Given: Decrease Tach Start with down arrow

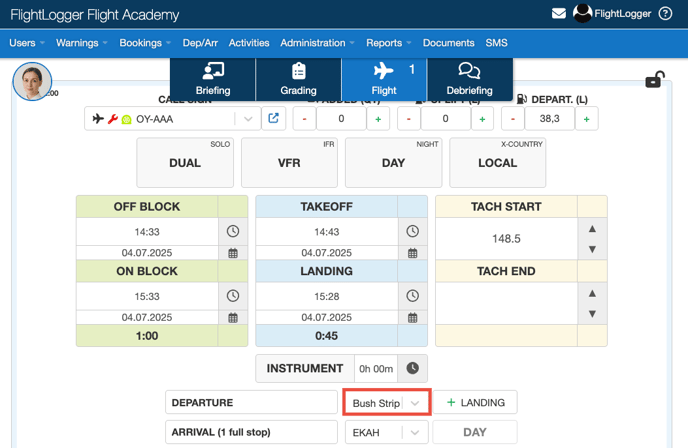Looking at the screenshot, I should coord(592,249).
